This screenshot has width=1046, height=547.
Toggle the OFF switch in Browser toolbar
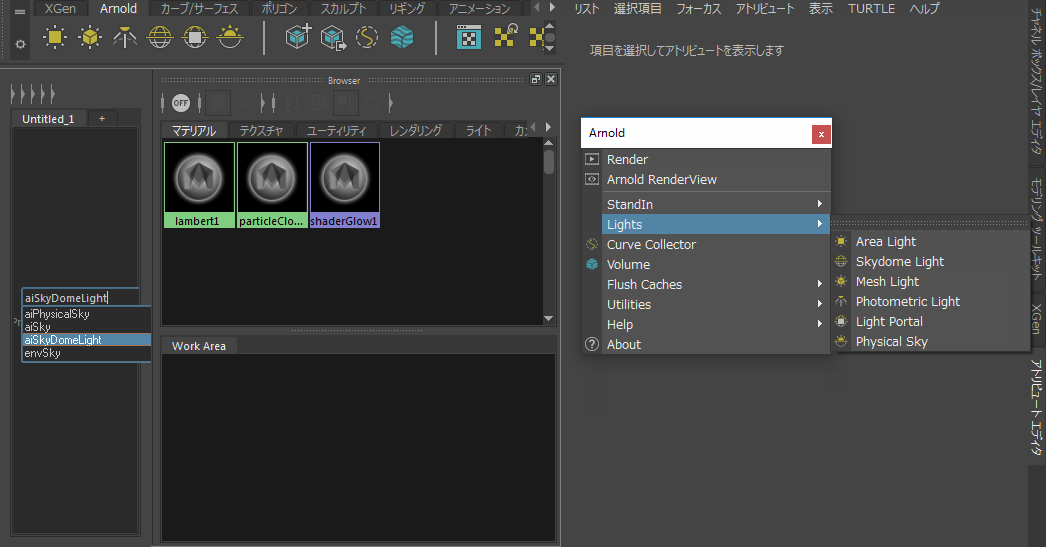[181, 103]
